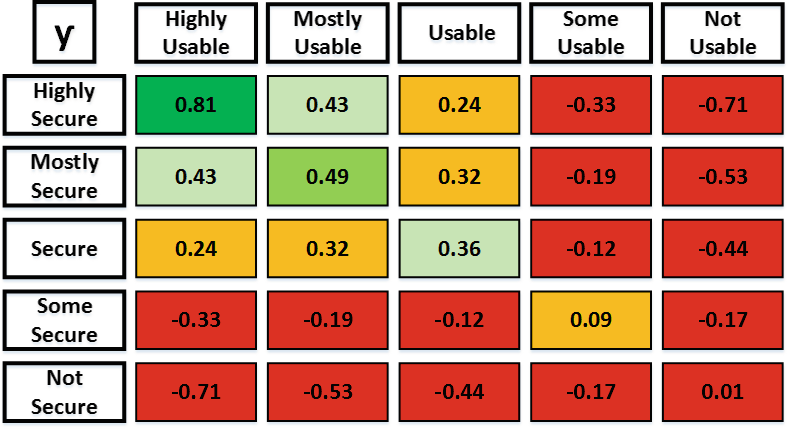The height and width of the screenshot is (429, 788).
Task: Select the Mostly Secure, Usable cell
Action: [x=462, y=177]
